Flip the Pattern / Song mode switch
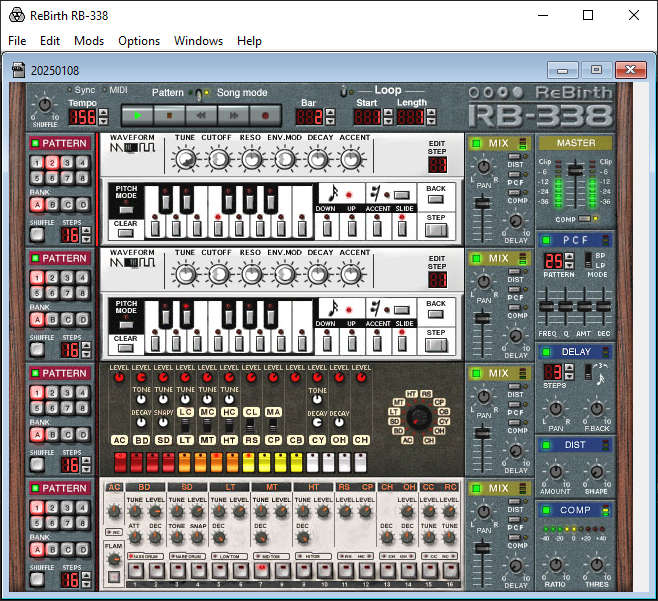The width and height of the screenshot is (658, 601). 199,93
